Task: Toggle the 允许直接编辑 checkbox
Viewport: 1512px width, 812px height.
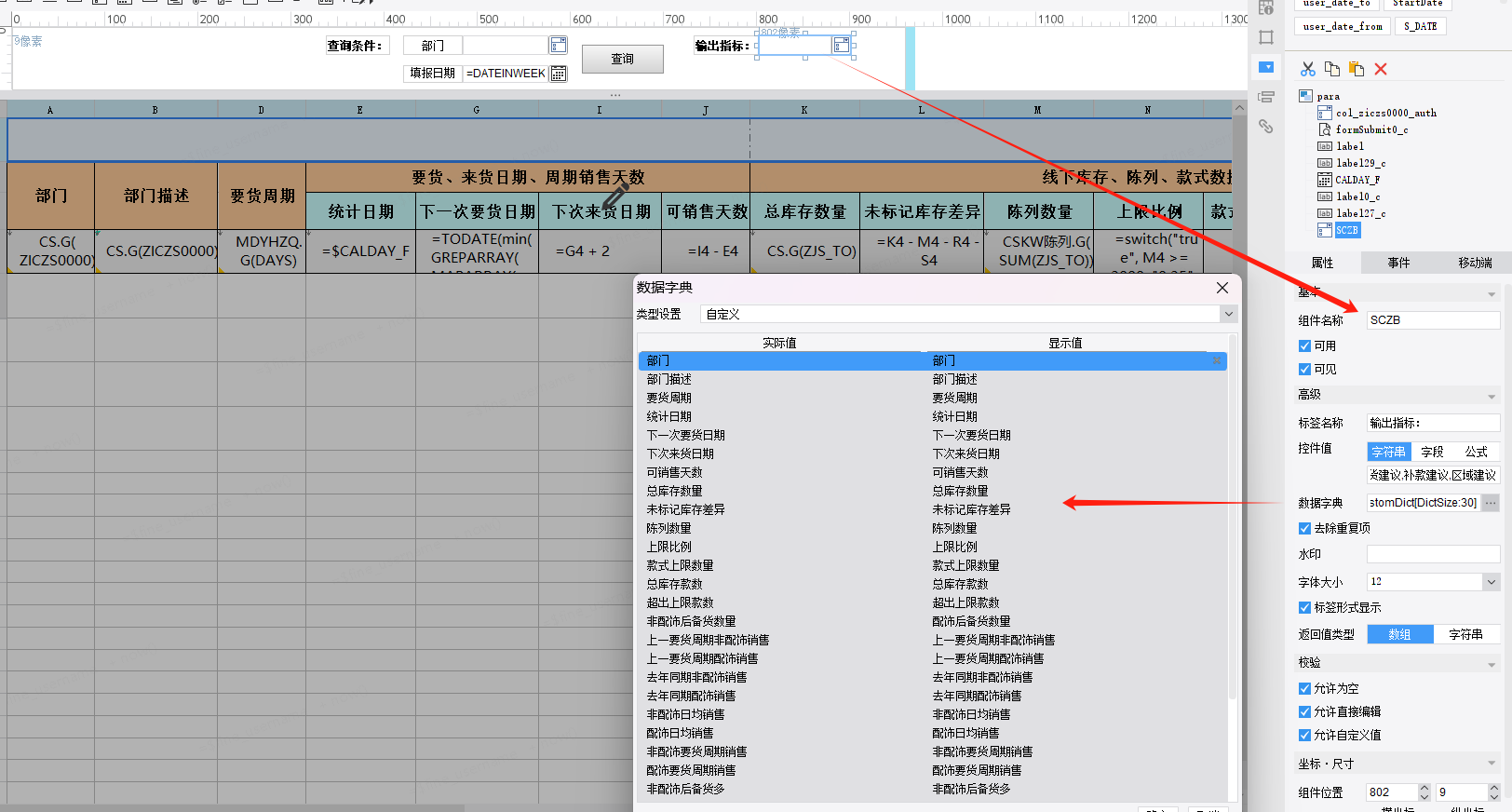Action: (x=1304, y=711)
